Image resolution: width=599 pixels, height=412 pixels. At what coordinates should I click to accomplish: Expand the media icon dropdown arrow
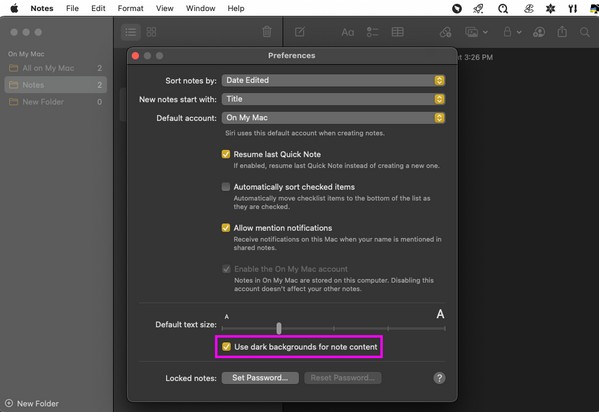485,32
